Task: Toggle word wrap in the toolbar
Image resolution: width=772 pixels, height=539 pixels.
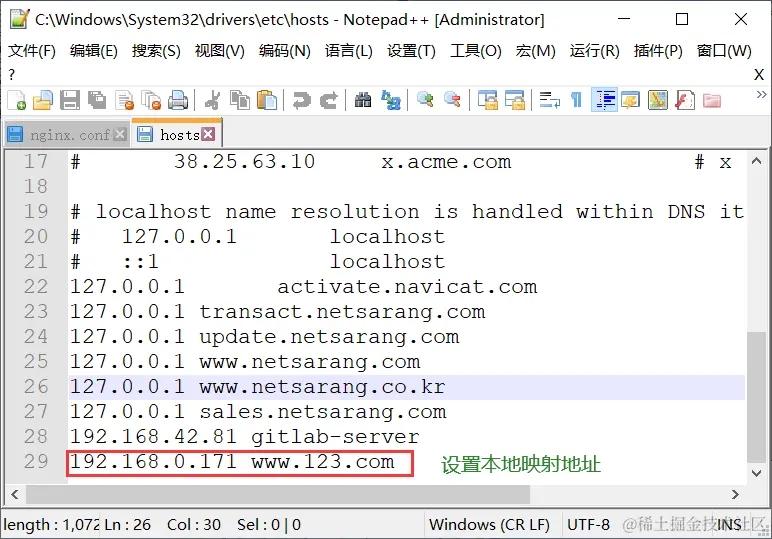Action: click(549, 100)
